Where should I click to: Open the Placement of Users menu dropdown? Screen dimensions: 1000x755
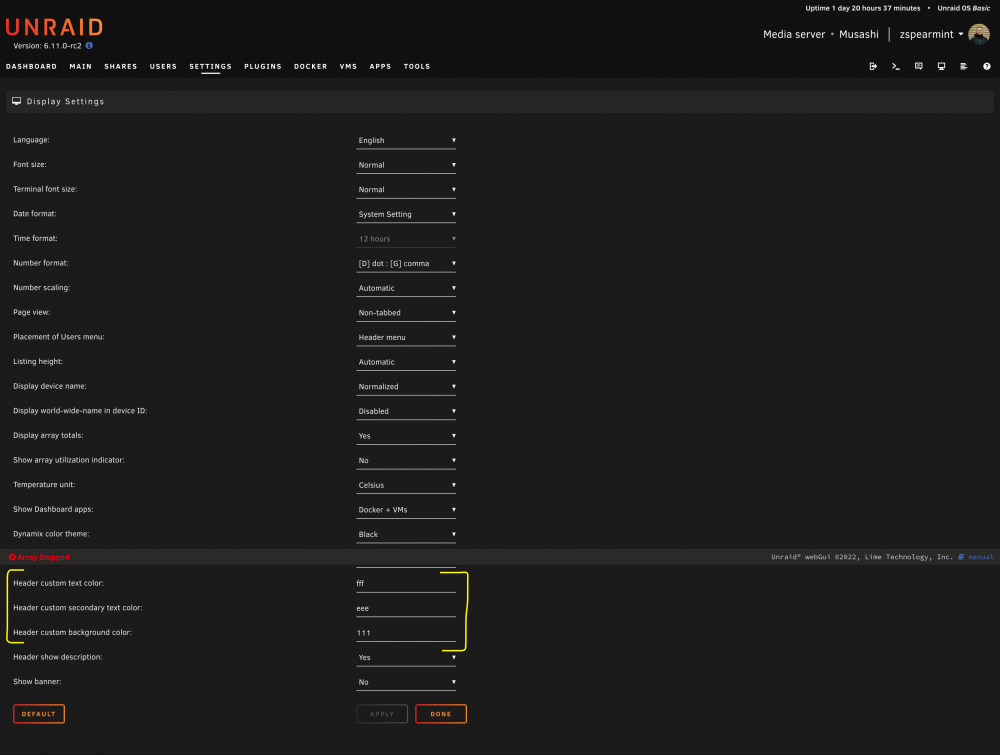[406, 337]
